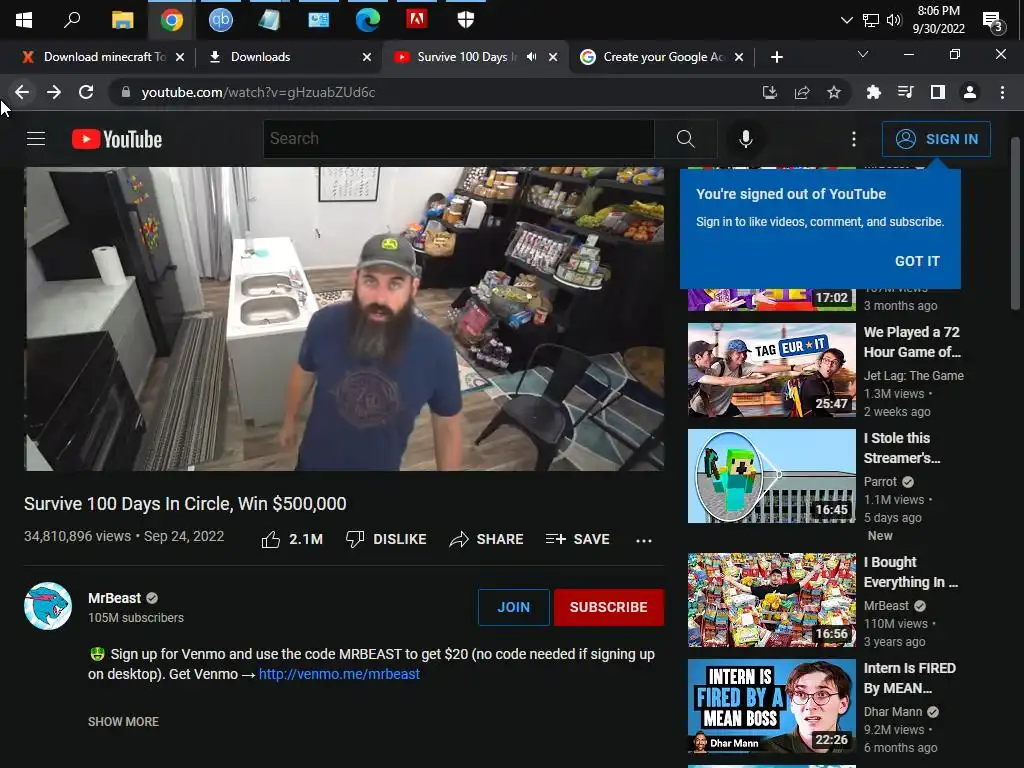Click the SIGN IN button

pyautogui.click(x=936, y=139)
